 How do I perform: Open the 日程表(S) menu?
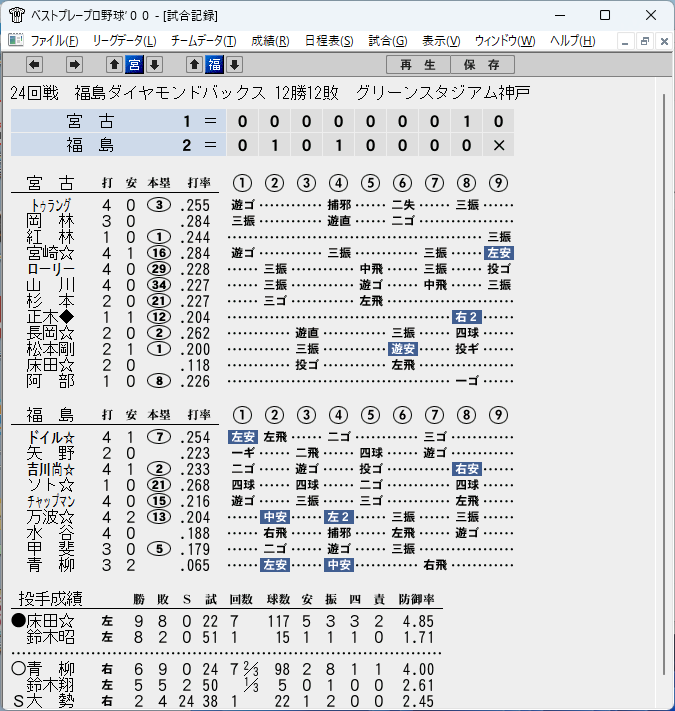(x=329, y=41)
